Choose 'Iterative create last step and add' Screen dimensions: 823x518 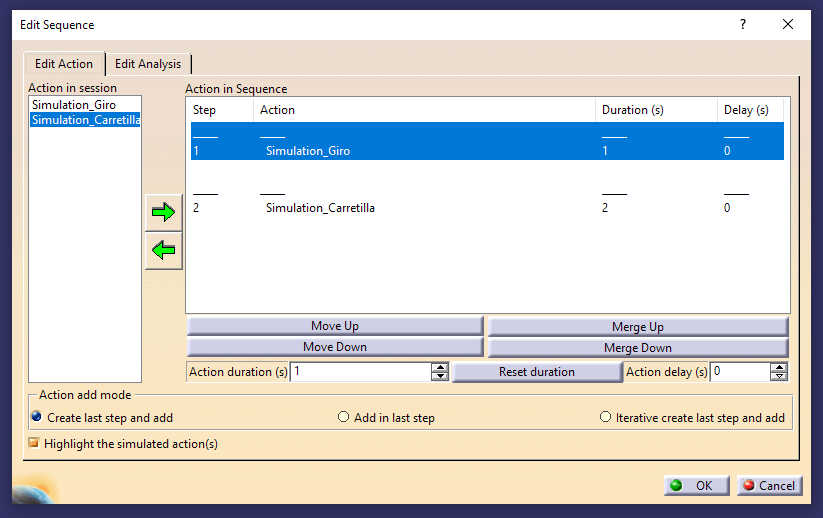(x=605, y=417)
